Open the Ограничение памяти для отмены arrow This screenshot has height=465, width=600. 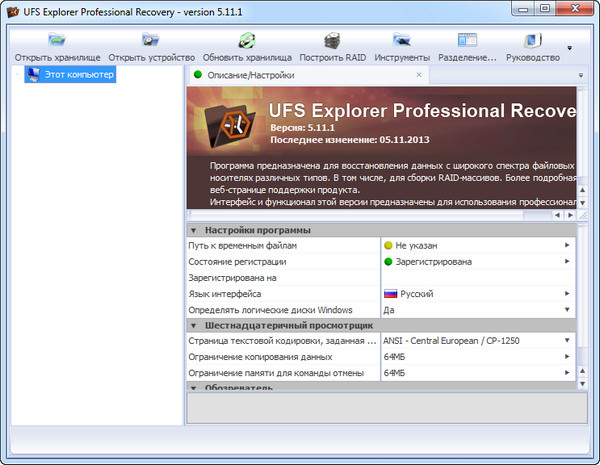[567, 372]
